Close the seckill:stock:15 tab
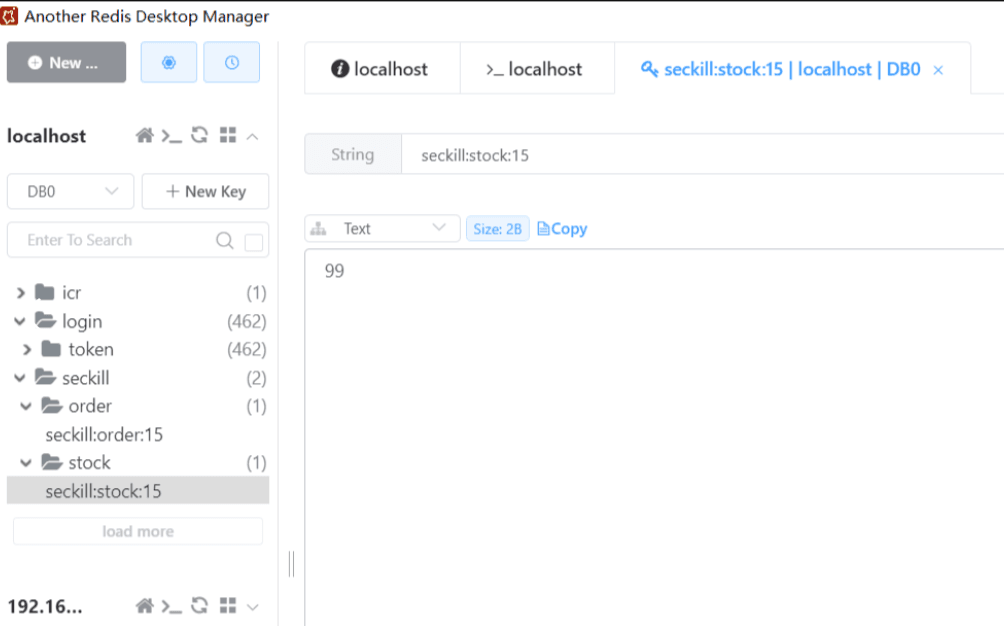 (x=938, y=70)
